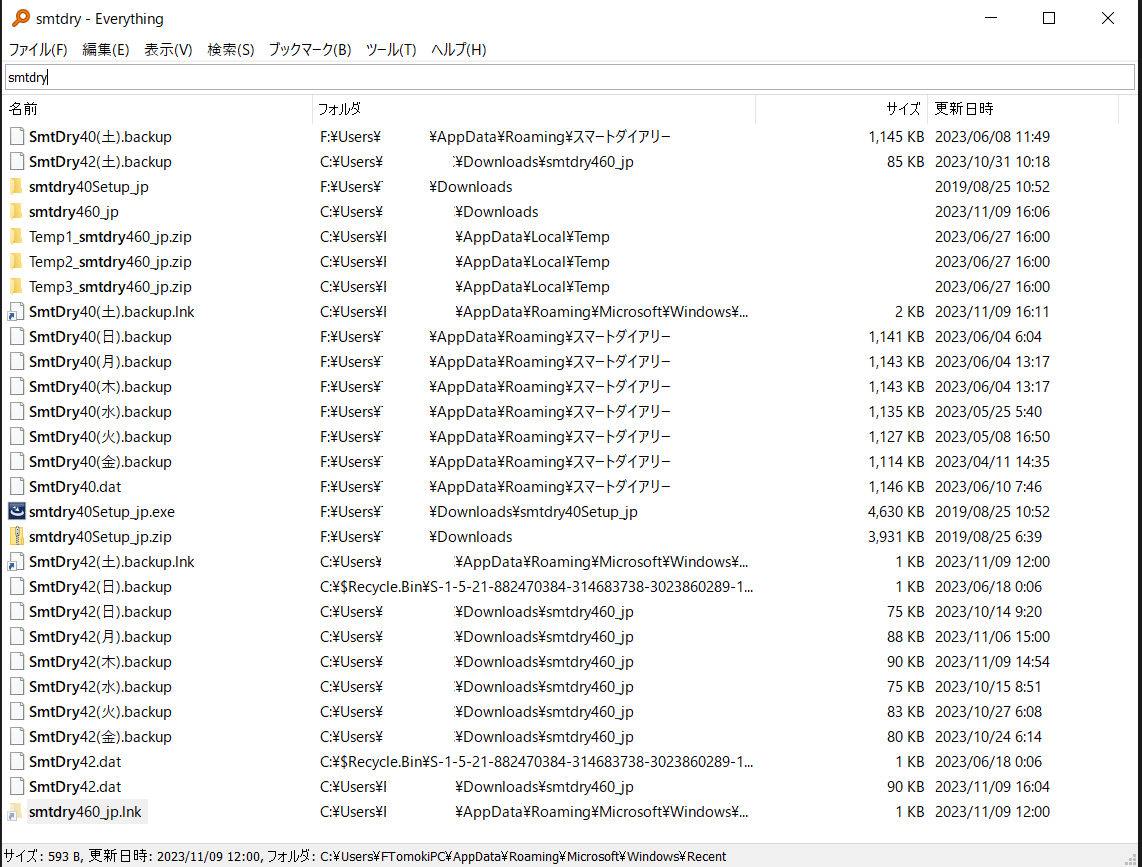Click shortcut icon of smtdry460_jp.lnk
1142x867 pixels.
pyautogui.click(x=15, y=812)
